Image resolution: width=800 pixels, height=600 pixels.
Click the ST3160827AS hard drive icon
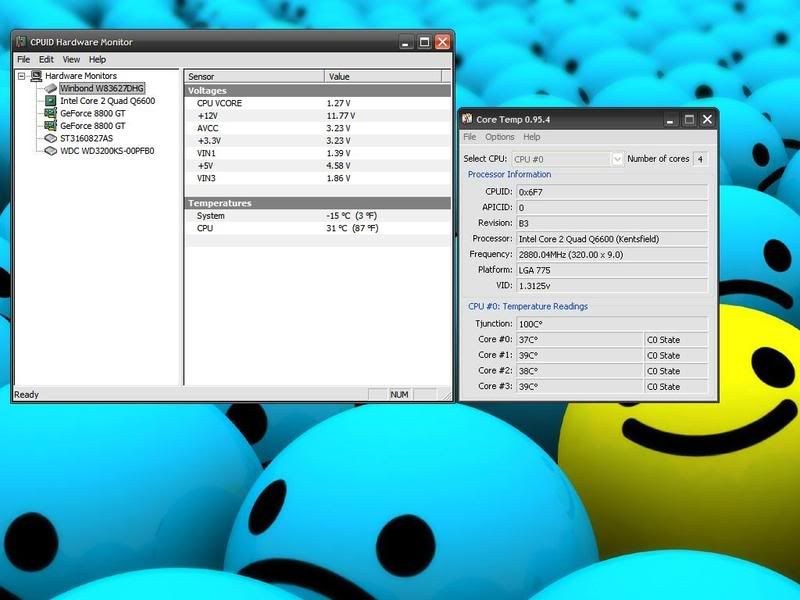tap(51, 139)
